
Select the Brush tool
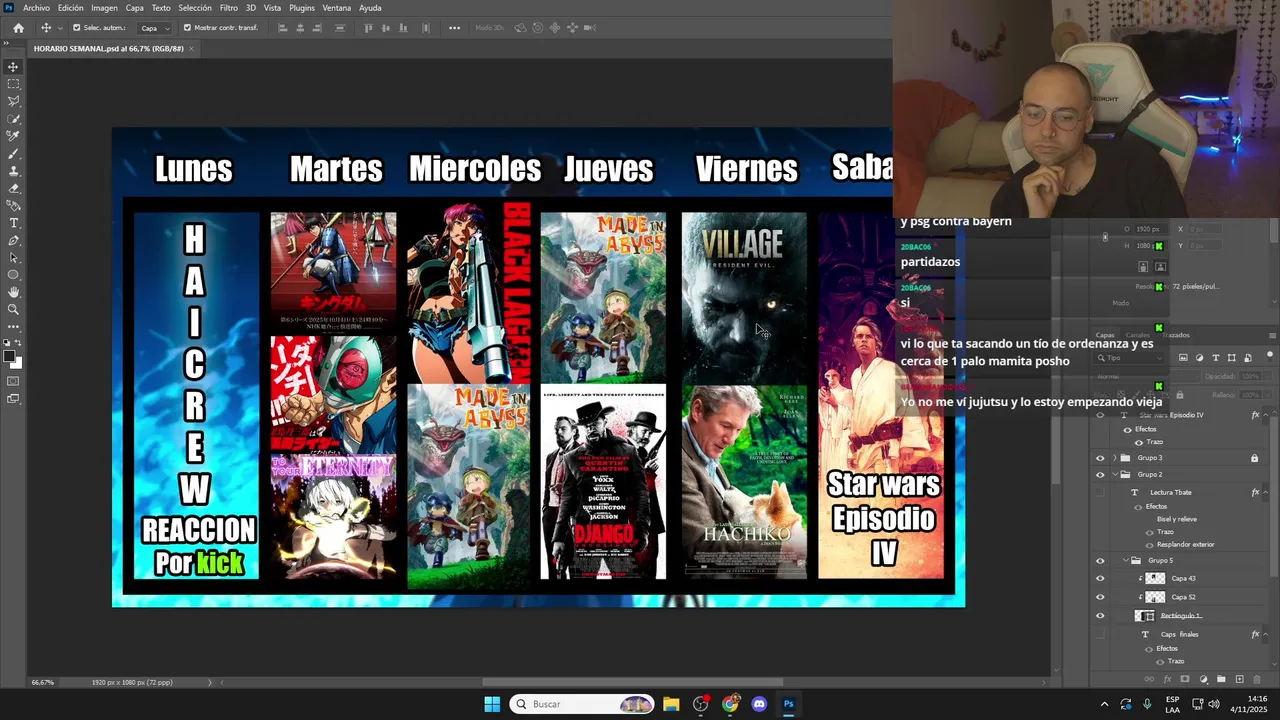[13, 154]
